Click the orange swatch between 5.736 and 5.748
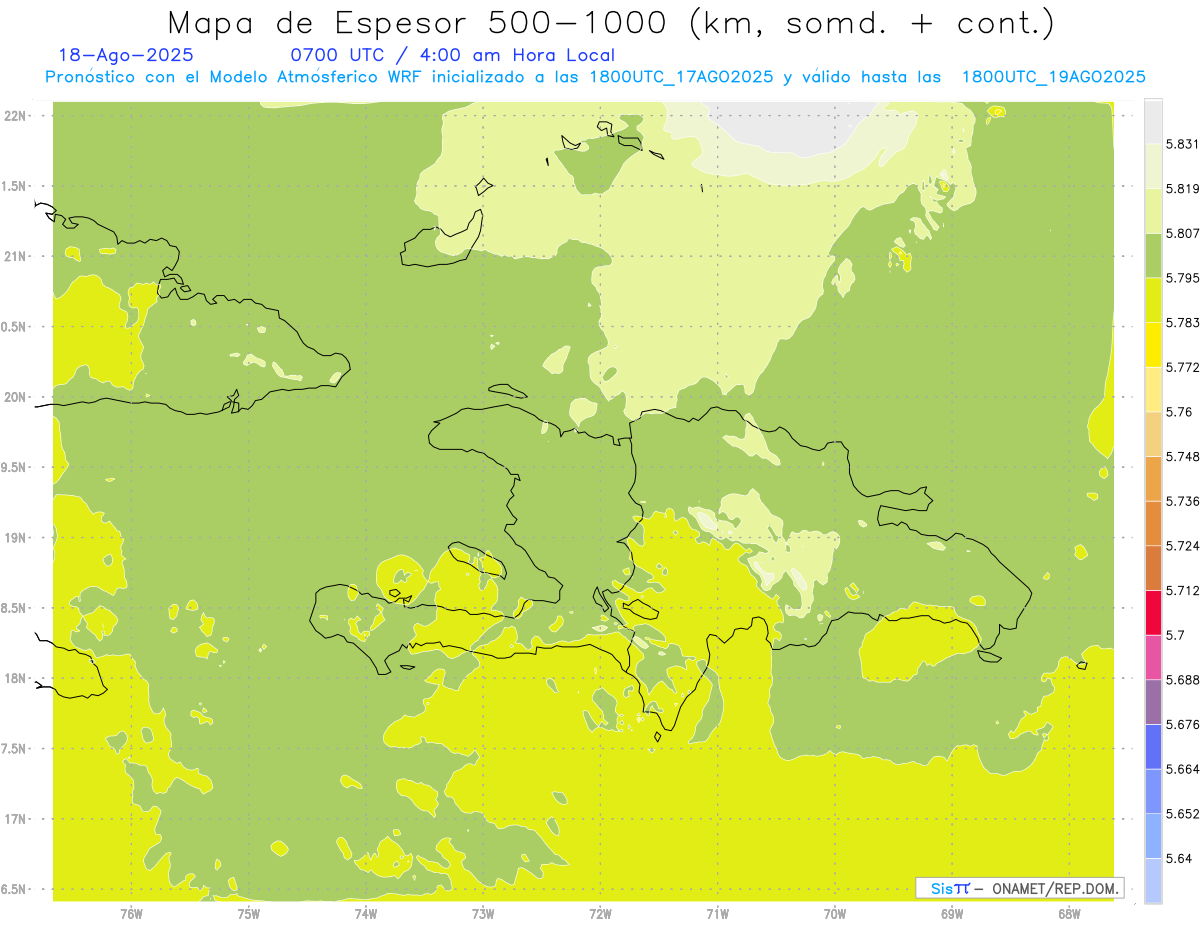Viewport: 1200px width, 927px height. coord(1153,478)
